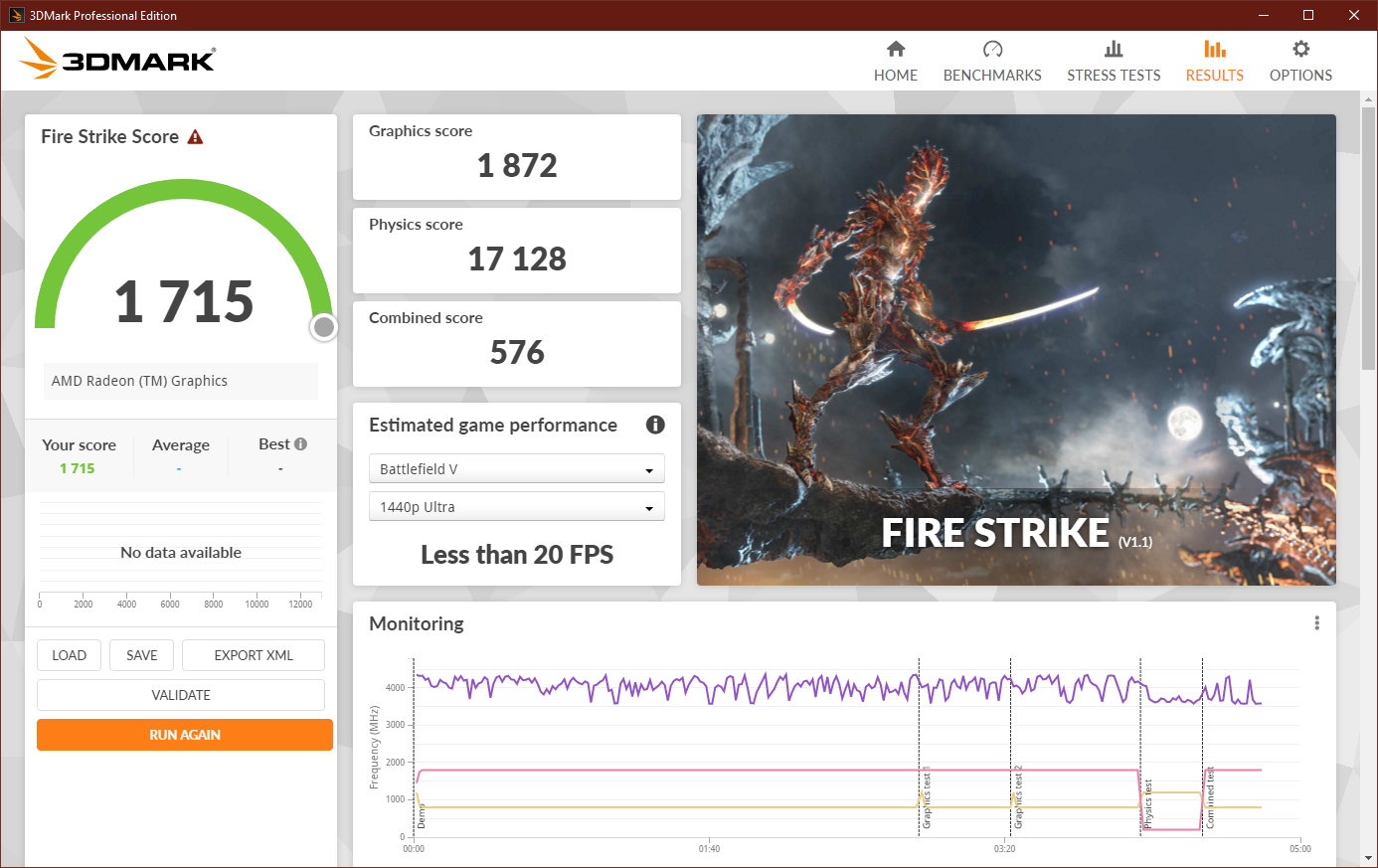Click the Graphics score value 1 872
The image size is (1378, 868).
point(517,166)
